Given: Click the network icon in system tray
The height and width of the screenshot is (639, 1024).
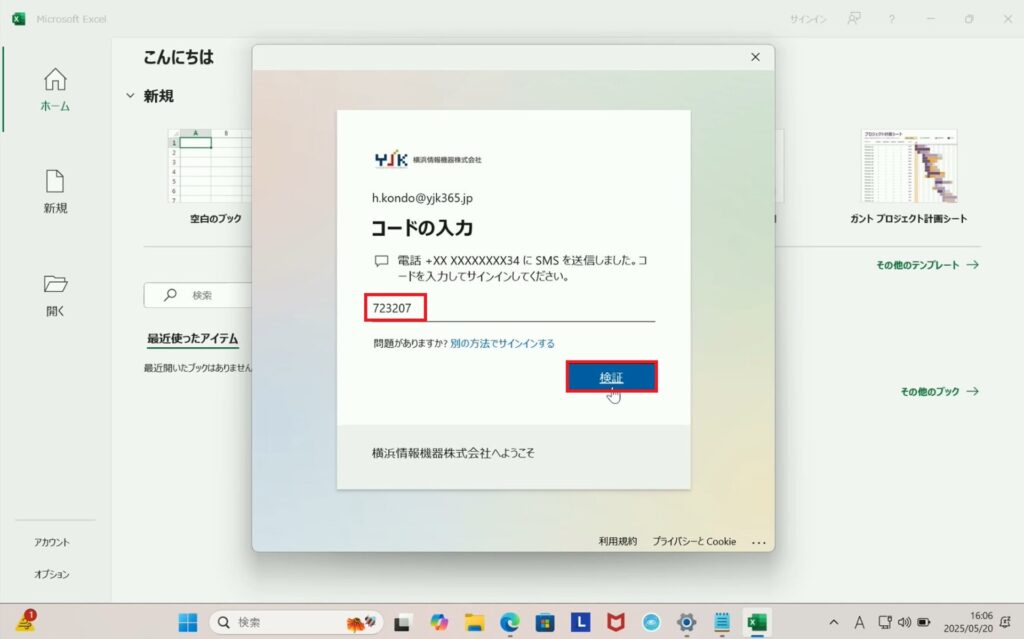Looking at the screenshot, I should [885, 623].
